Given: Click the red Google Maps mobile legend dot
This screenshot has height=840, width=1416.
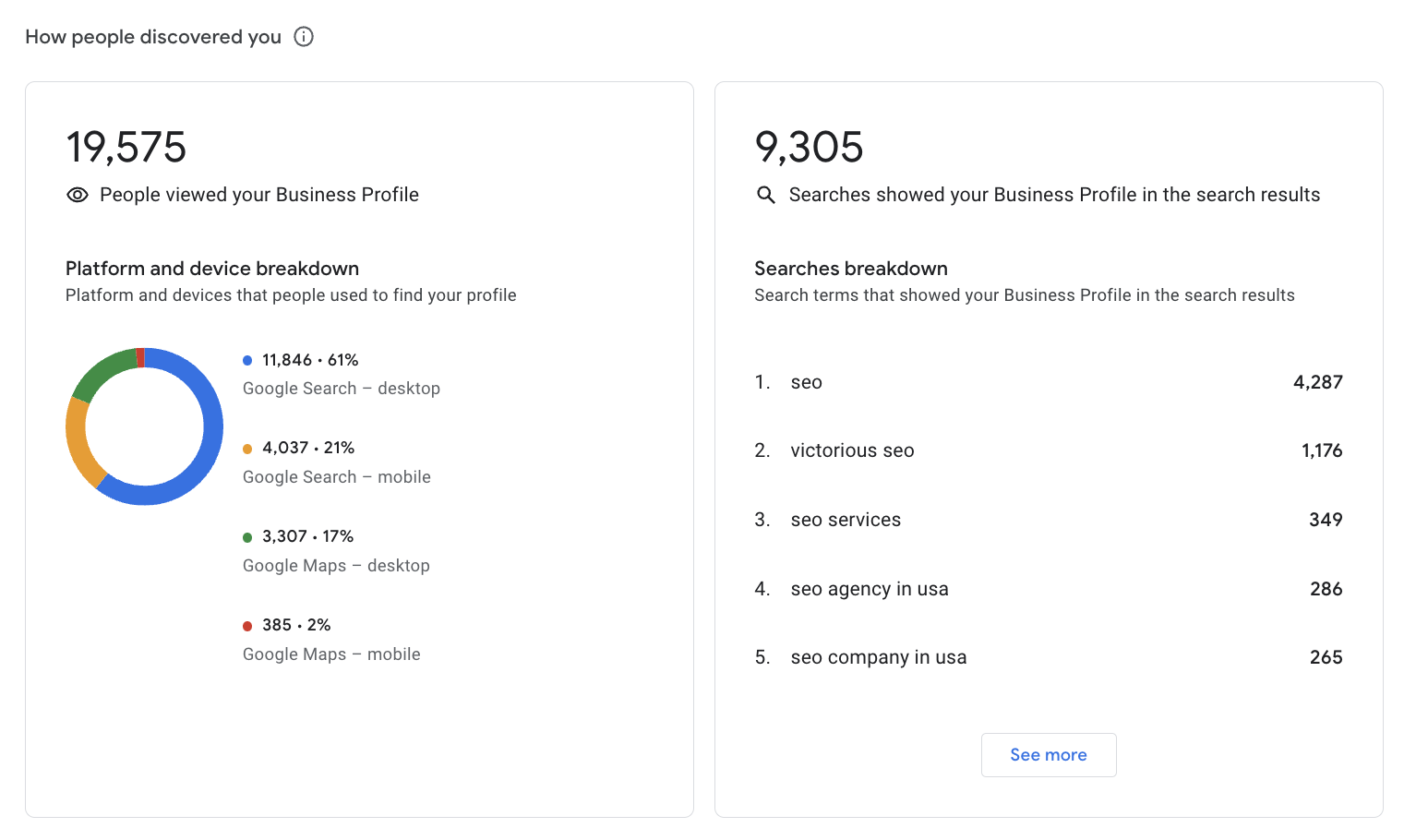Looking at the screenshot, I should click(x=247, y=627).
